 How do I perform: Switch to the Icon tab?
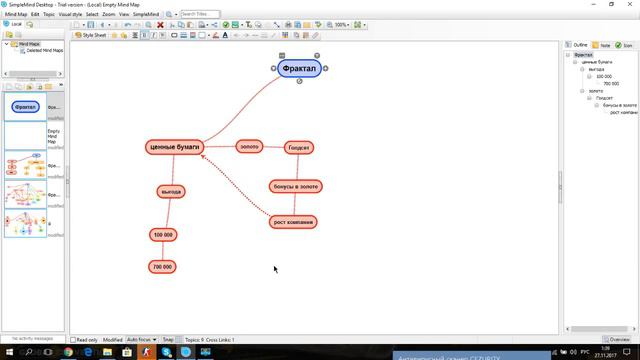coord(624,45)
